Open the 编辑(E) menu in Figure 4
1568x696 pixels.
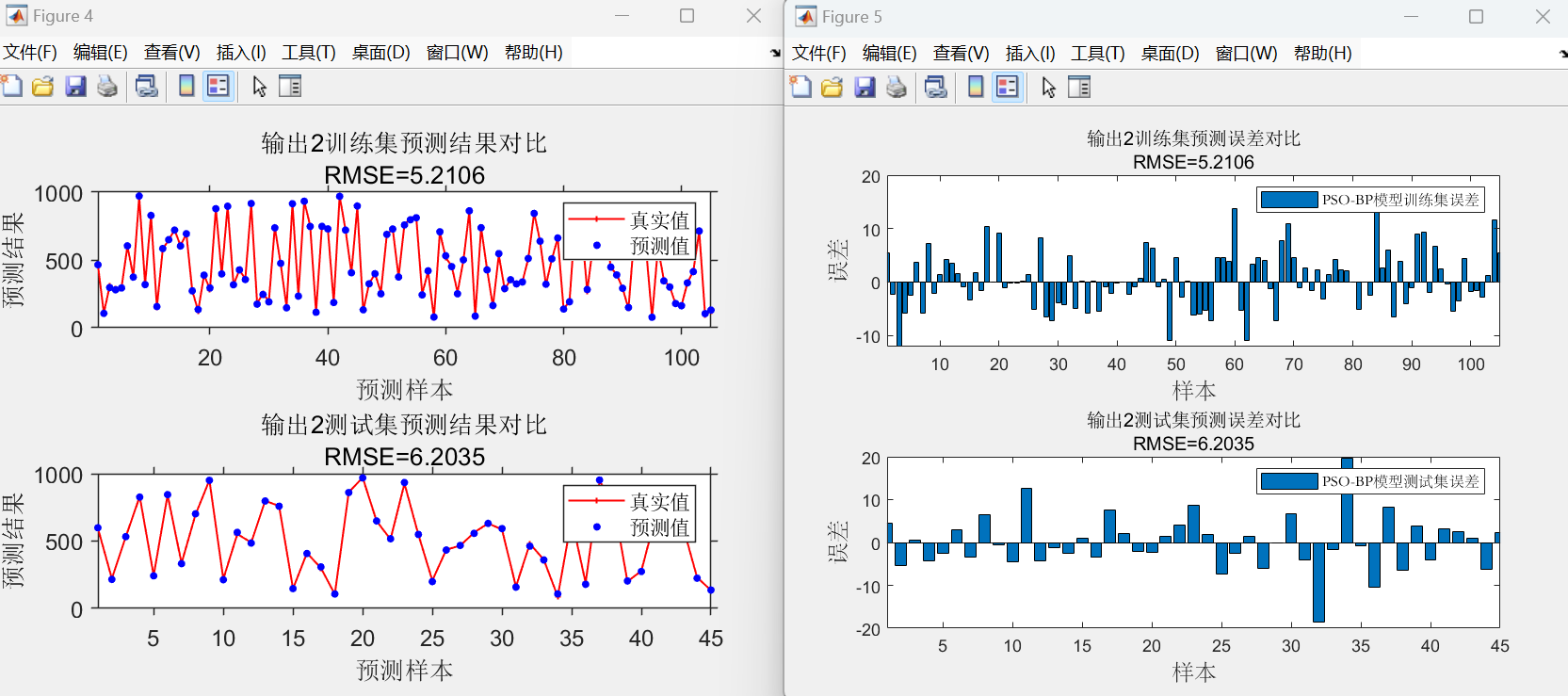tap(101, 53)
